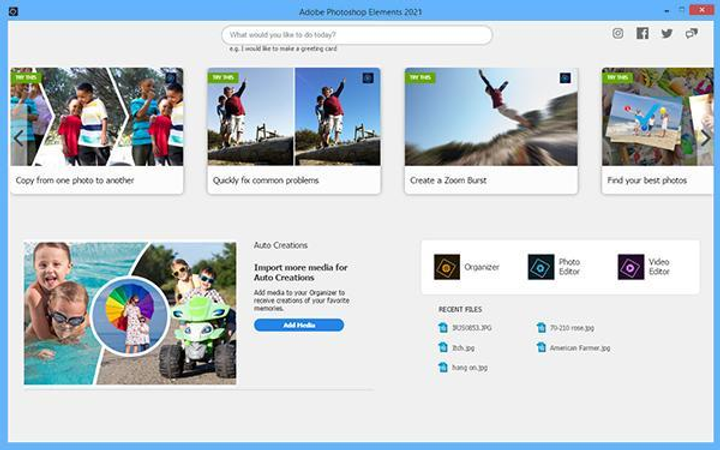Open the community forum chat icon
This screenshot has width=720, height=450.
[x=692, y=33]
